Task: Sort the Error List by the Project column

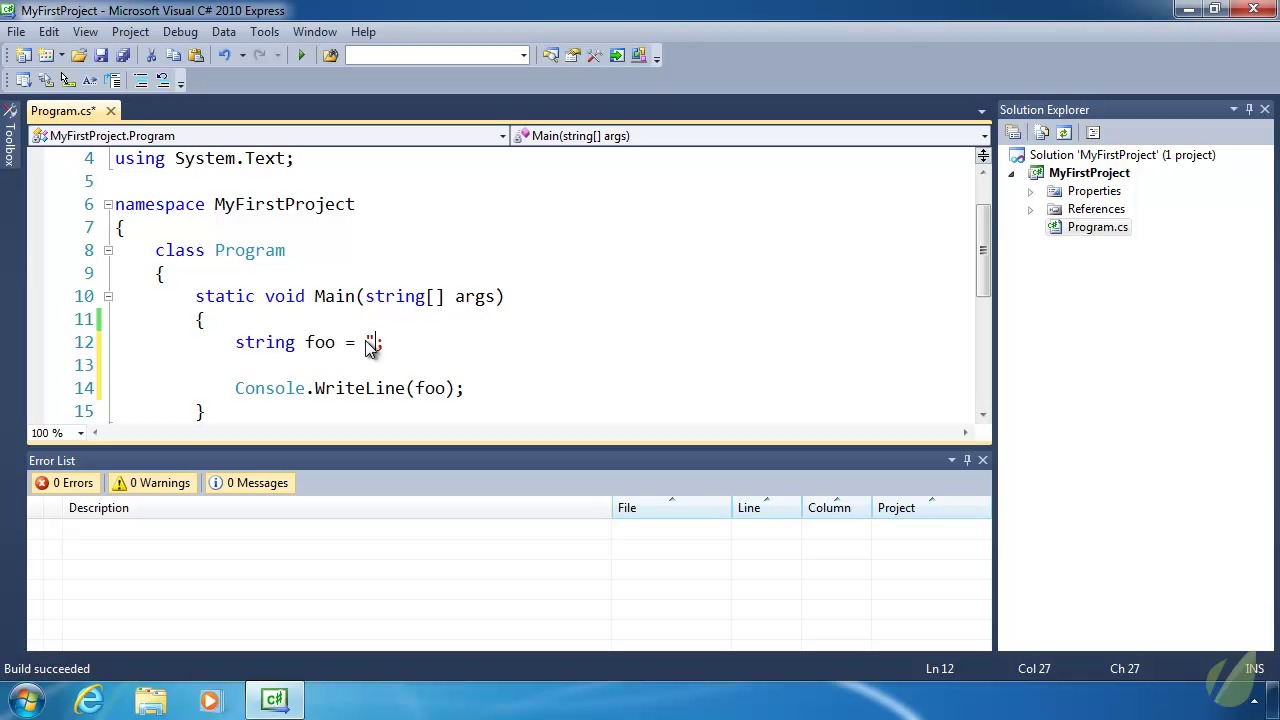Action: pyautogui.click(x=931, y=508)
